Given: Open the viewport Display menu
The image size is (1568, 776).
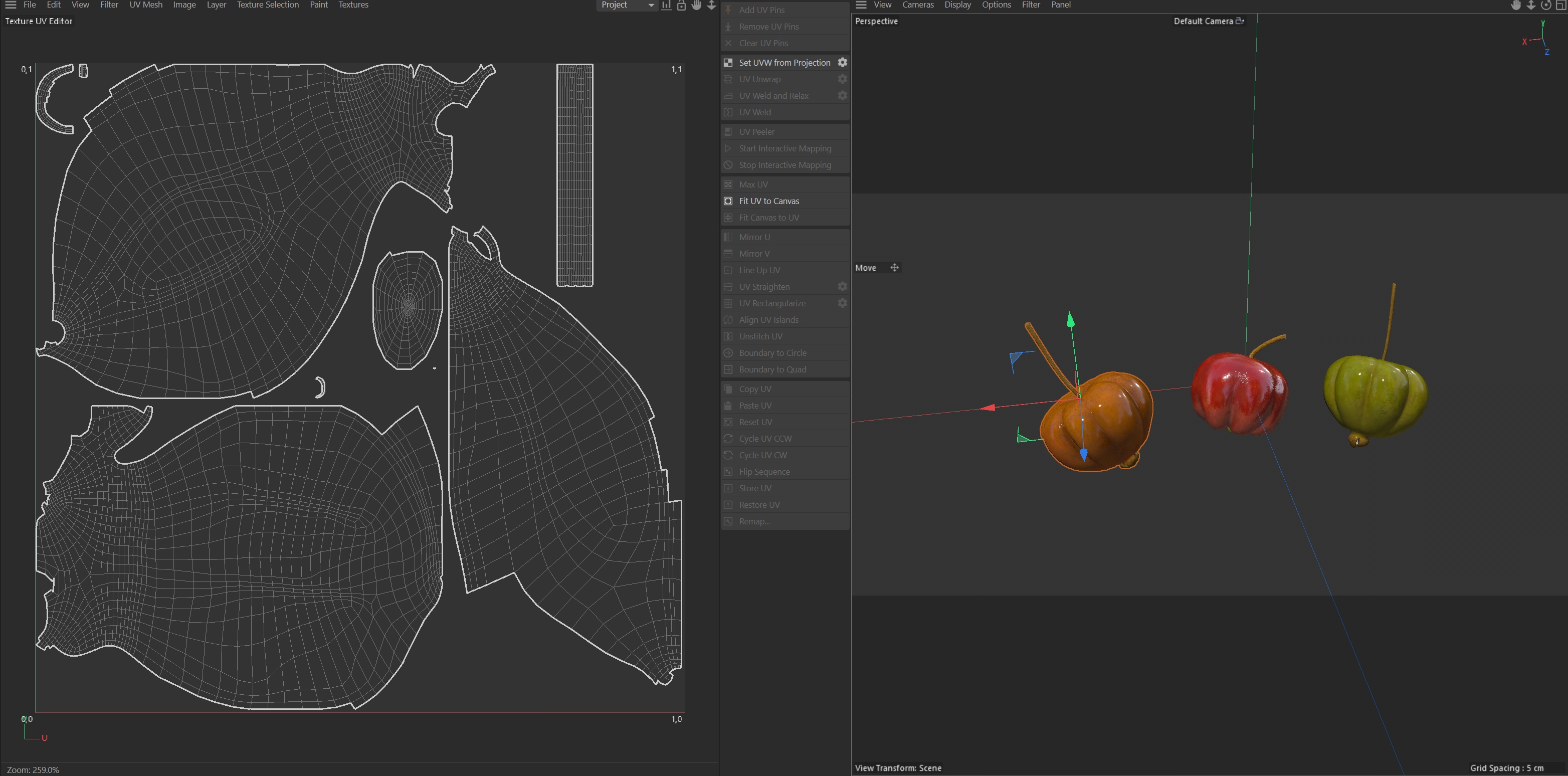Looking at the screenshot, I should click(957, 5).
